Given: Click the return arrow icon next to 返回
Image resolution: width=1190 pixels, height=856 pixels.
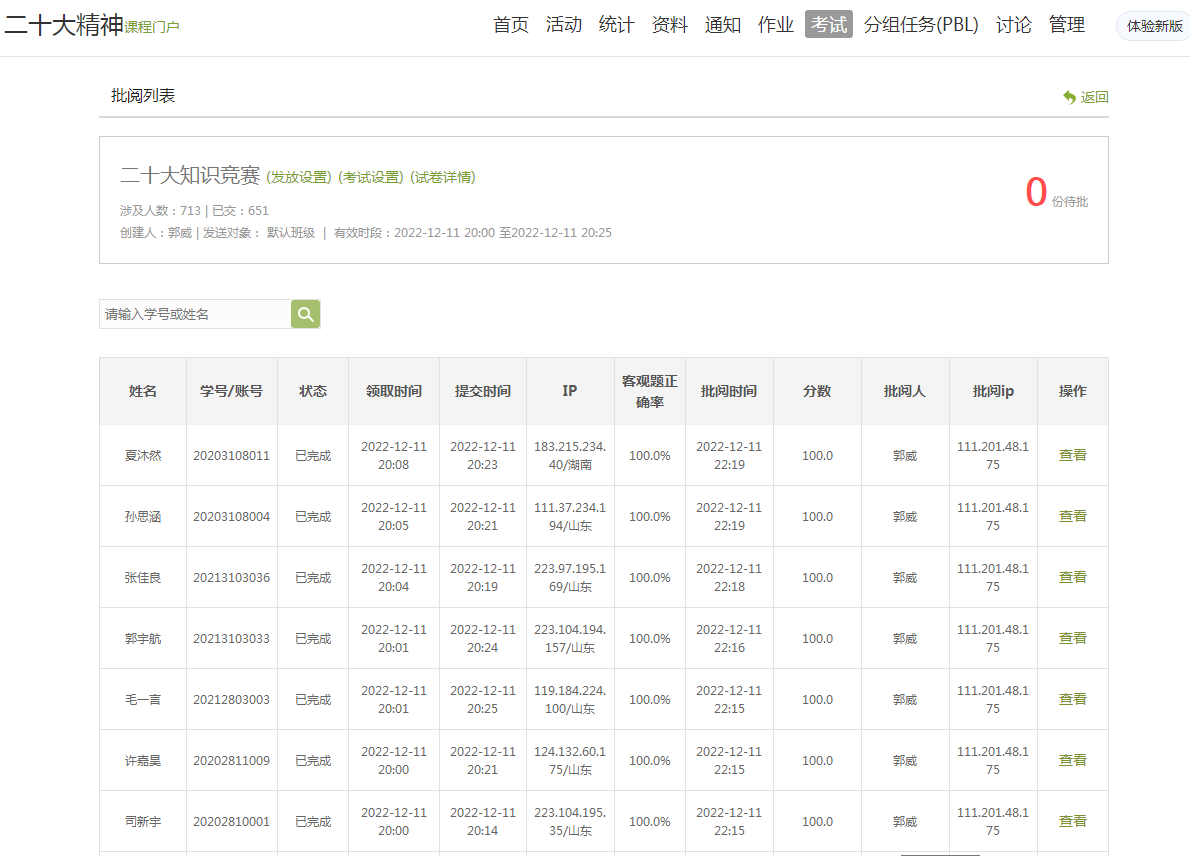Looking at the screenshot, I should (x=1068, y=96).
